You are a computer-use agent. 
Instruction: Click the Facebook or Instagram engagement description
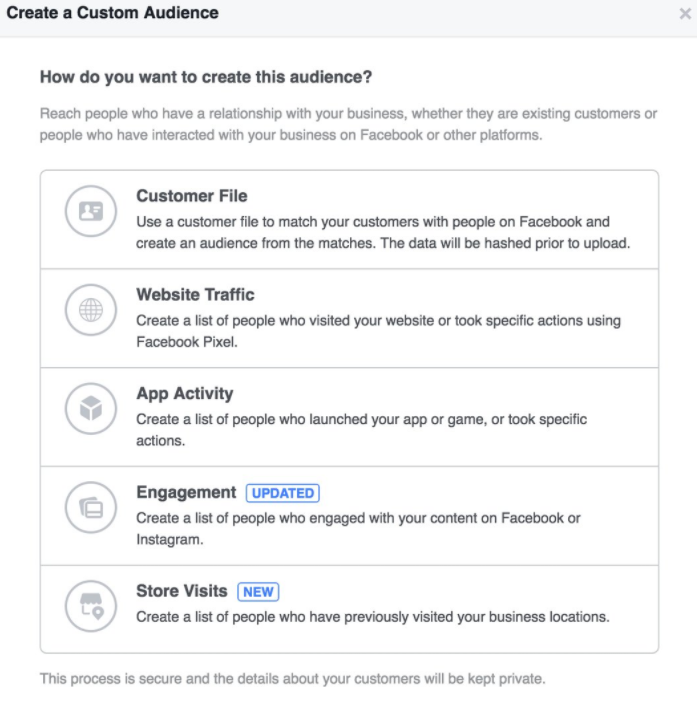pyautogui.click(x=358, y=529)
